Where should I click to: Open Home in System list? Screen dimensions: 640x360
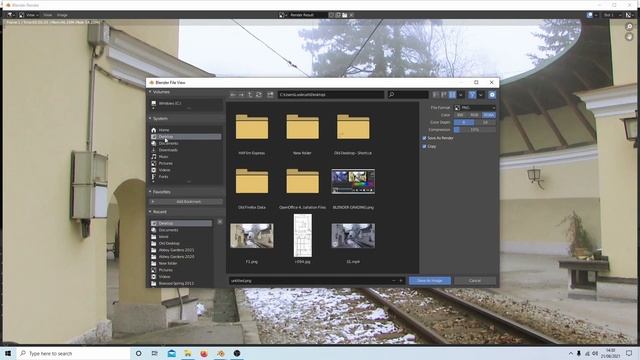186,130
